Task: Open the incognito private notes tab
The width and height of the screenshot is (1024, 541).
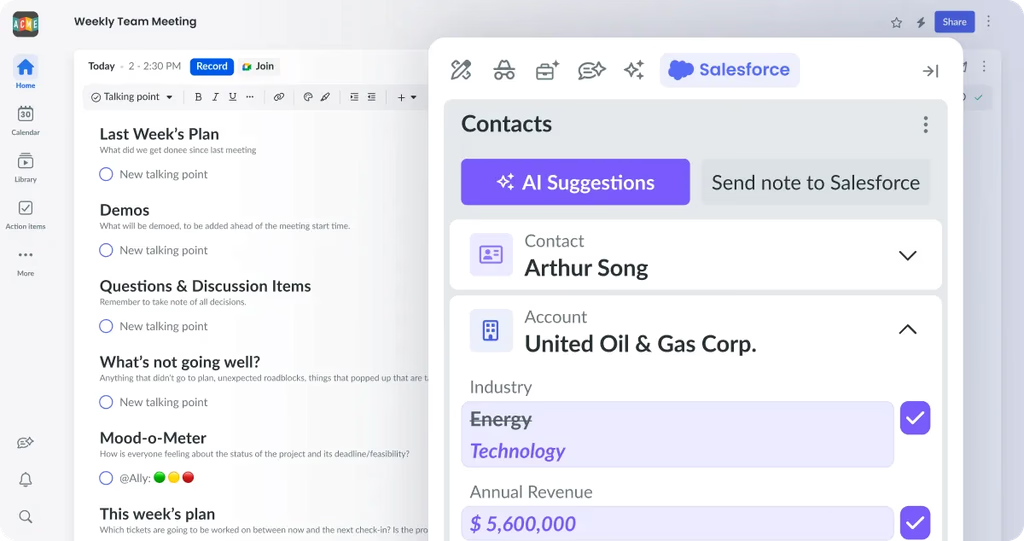Action: click(x=504, y=70)
